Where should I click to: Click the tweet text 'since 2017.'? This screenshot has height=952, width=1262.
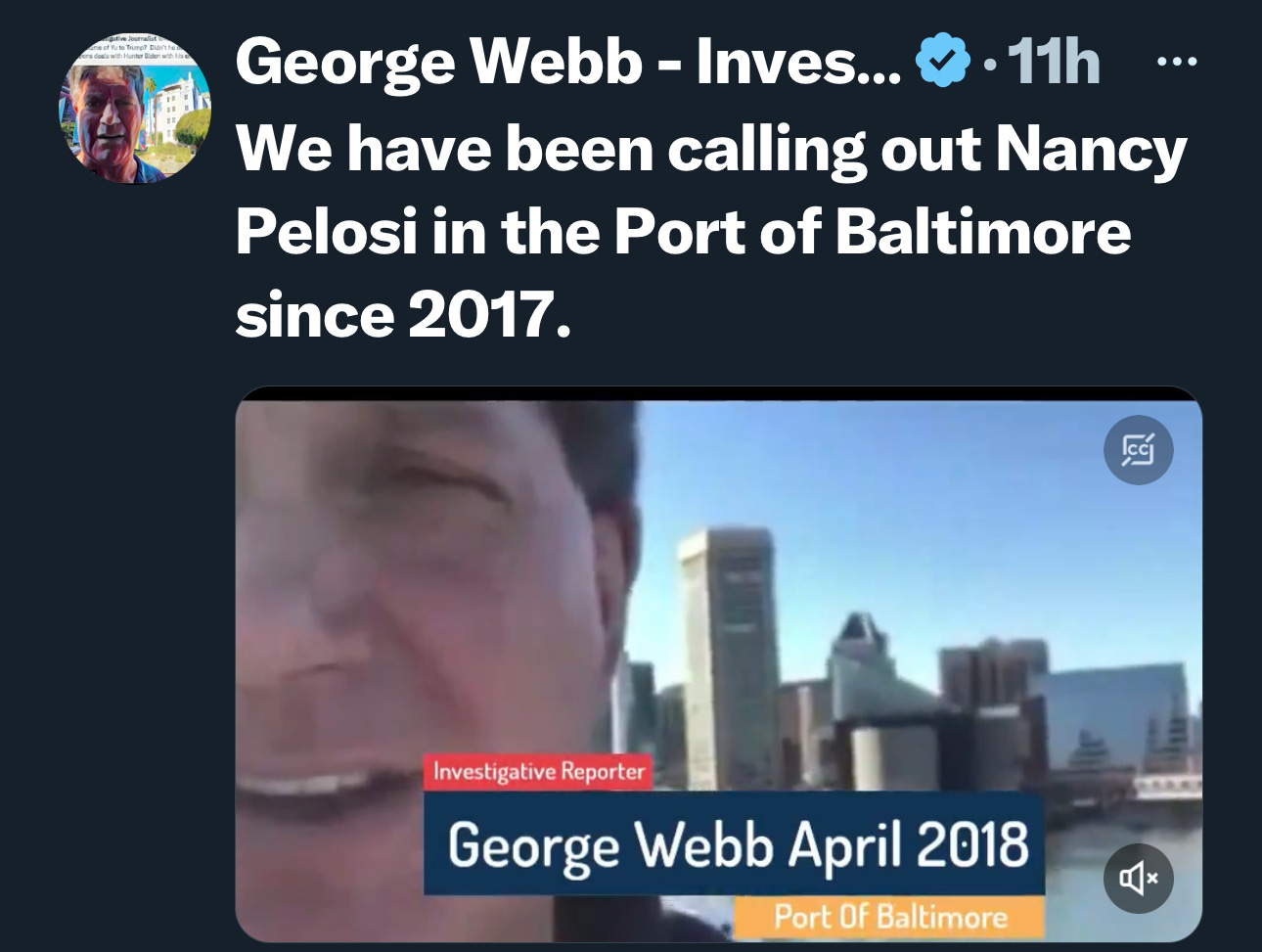click(402, 315)
